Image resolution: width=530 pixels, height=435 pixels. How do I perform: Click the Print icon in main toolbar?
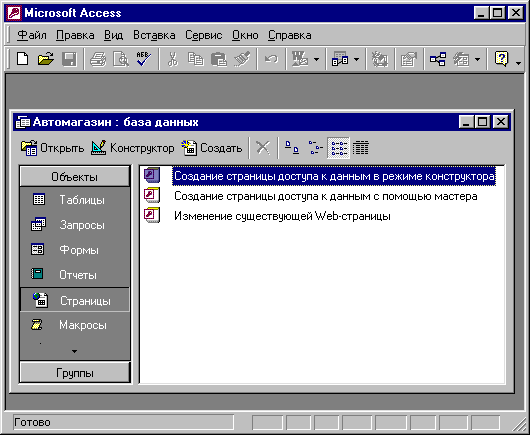(x=98, y=59)
